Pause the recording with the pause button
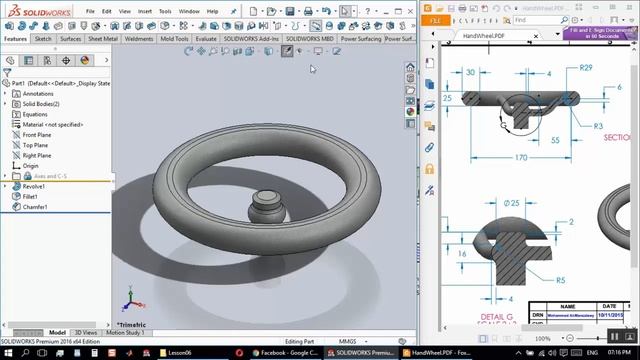This screenshot has width=640, height=360. [614, 336]
